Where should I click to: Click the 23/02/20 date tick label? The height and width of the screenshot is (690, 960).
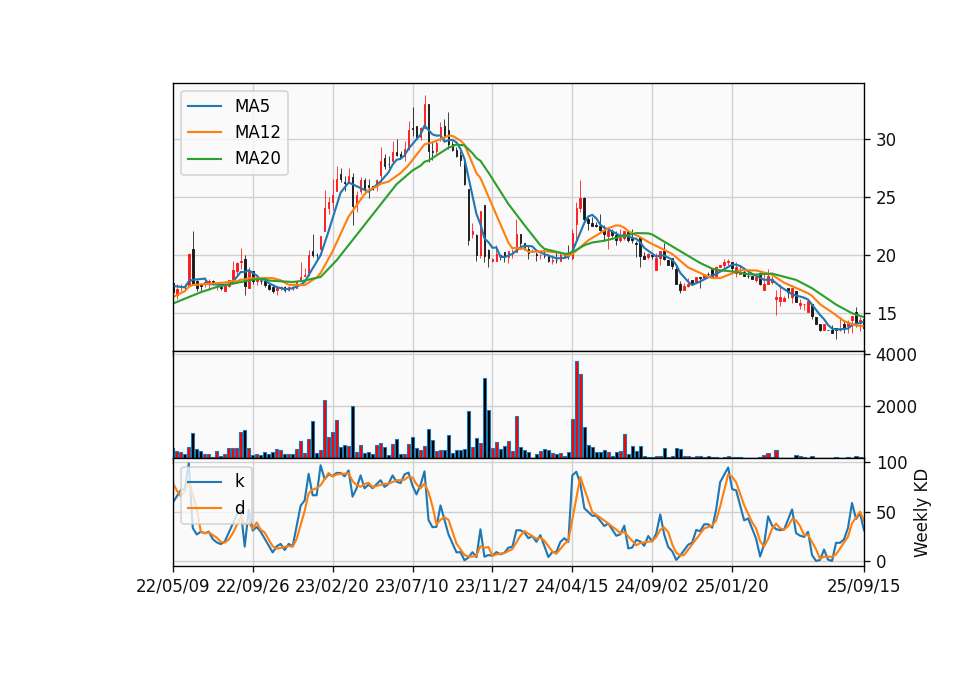coord(332,586)
